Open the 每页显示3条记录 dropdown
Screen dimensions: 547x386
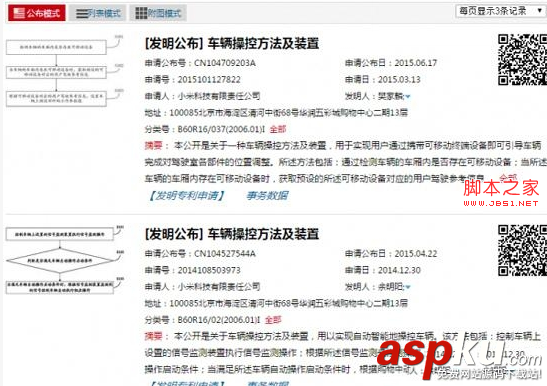point(501,11)
